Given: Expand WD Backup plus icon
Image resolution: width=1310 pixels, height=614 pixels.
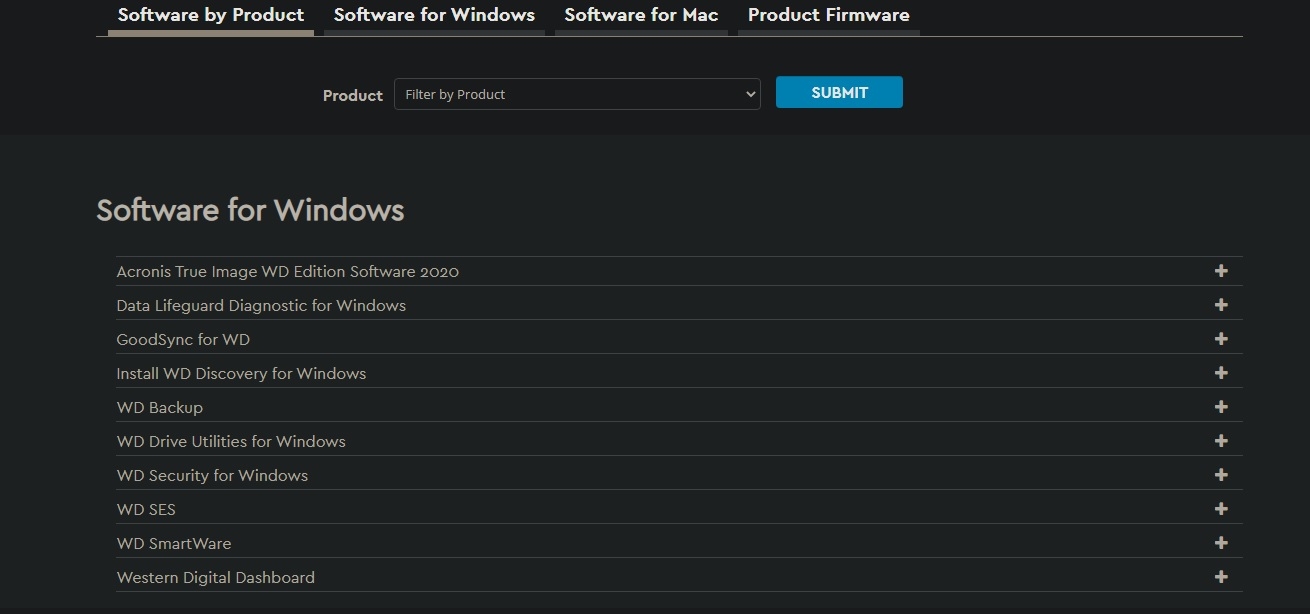Looking at the screenshot, I should click(x=1220, y=407).
